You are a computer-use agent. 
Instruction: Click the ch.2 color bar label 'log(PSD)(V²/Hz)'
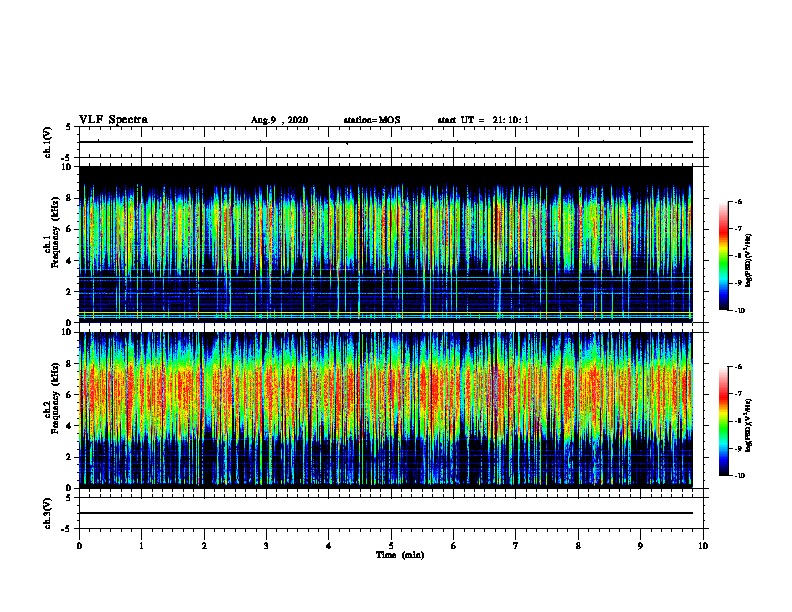[x=749, y=426]
